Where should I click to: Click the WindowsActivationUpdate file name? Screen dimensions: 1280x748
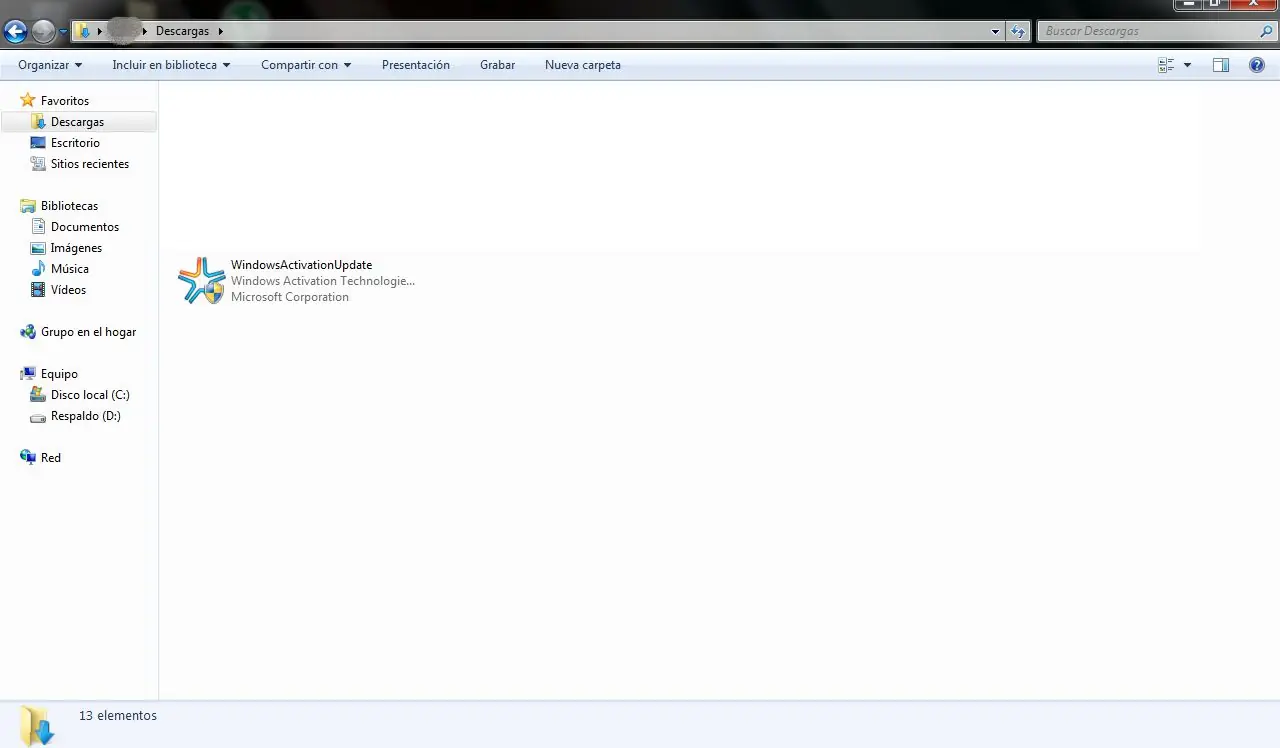[x=301, y=265]
